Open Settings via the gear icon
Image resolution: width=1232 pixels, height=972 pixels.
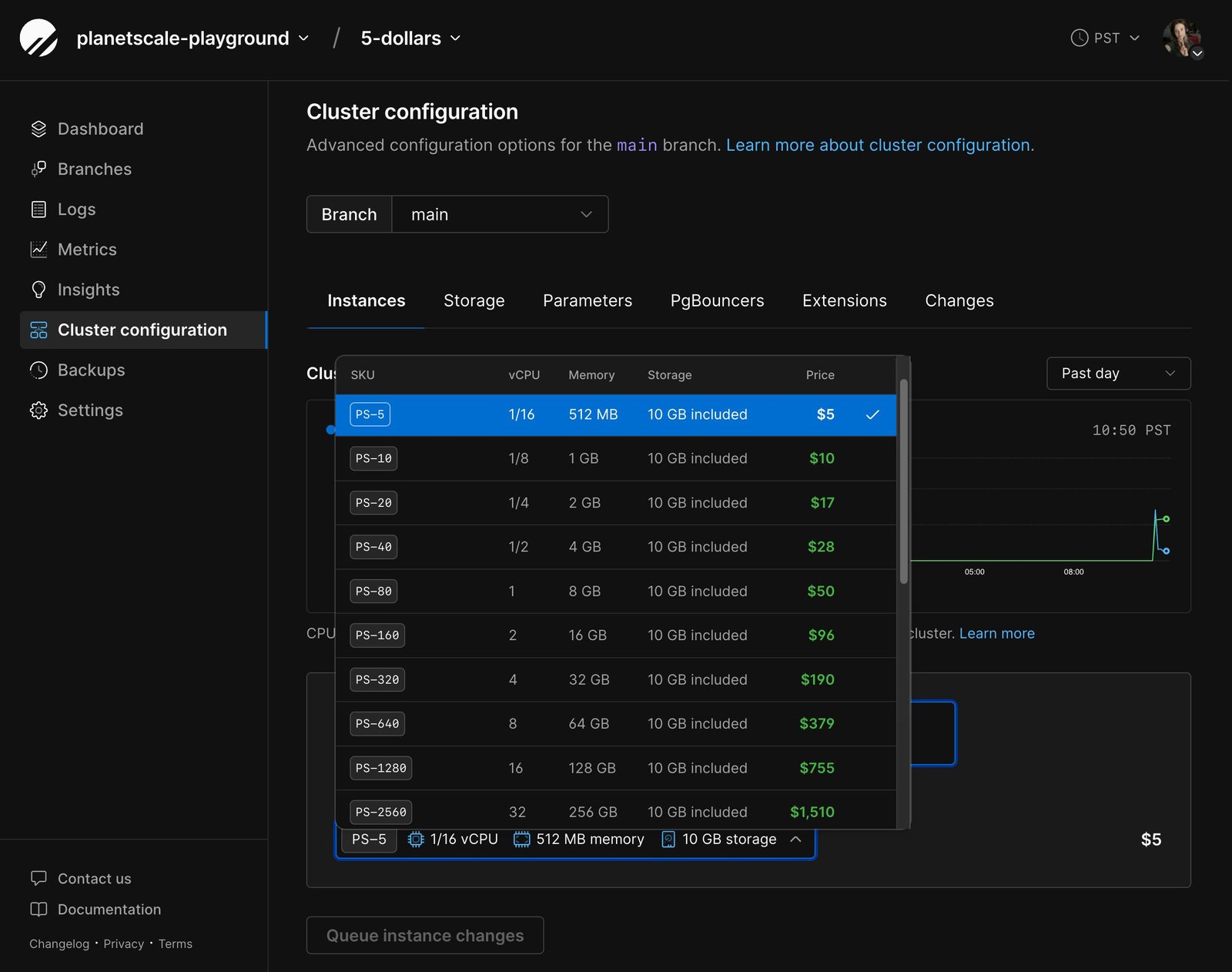[38, 410]
